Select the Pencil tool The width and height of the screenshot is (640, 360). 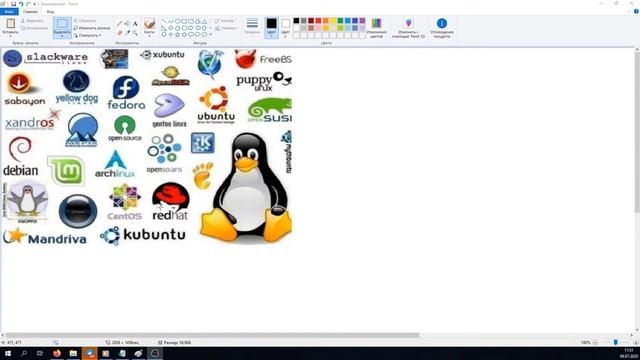(119, 24)
